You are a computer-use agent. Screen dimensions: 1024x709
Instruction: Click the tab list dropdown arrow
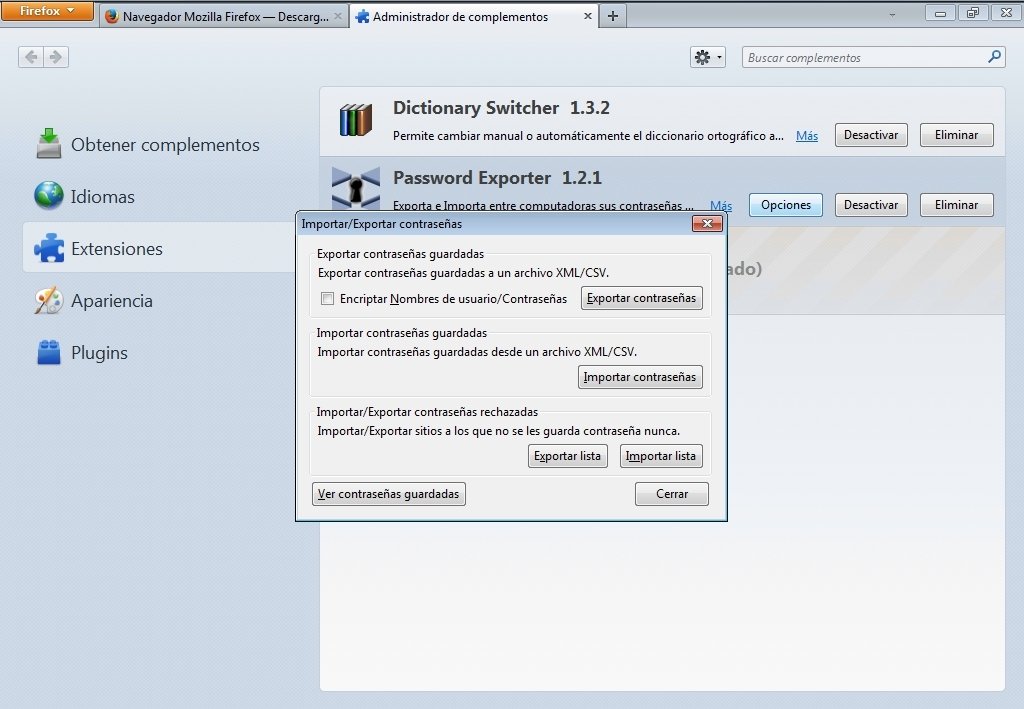(892, 14)
